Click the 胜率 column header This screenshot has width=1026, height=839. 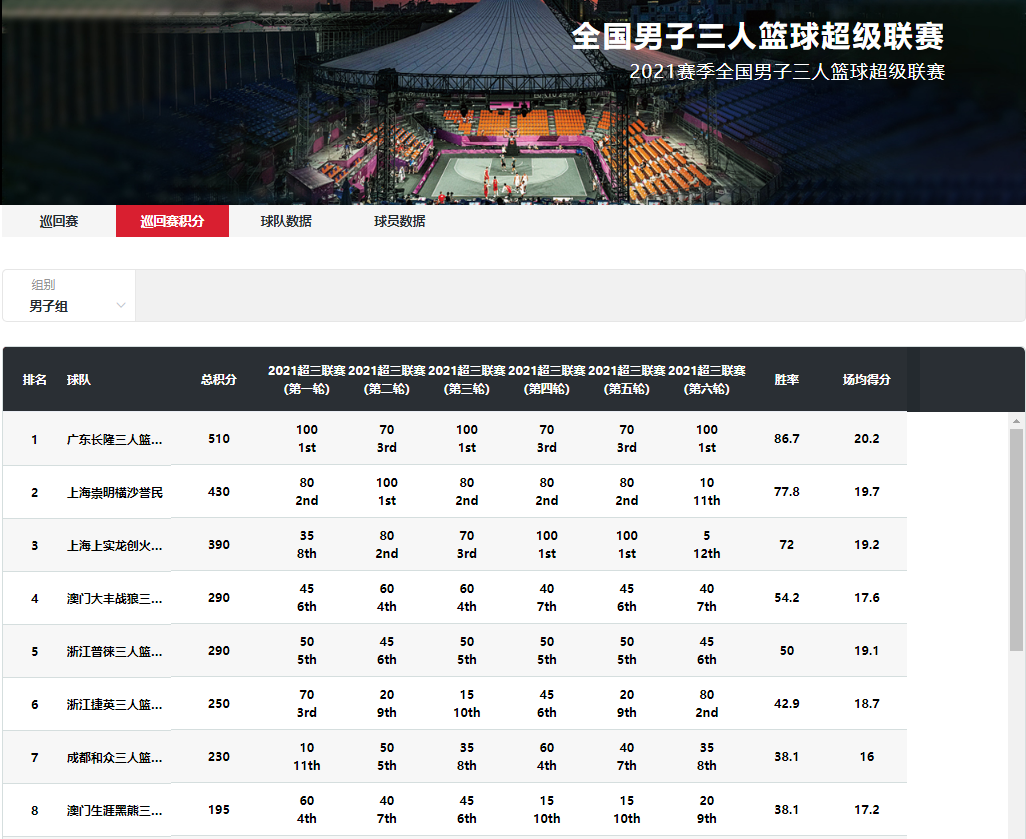[x=787, y=380]
